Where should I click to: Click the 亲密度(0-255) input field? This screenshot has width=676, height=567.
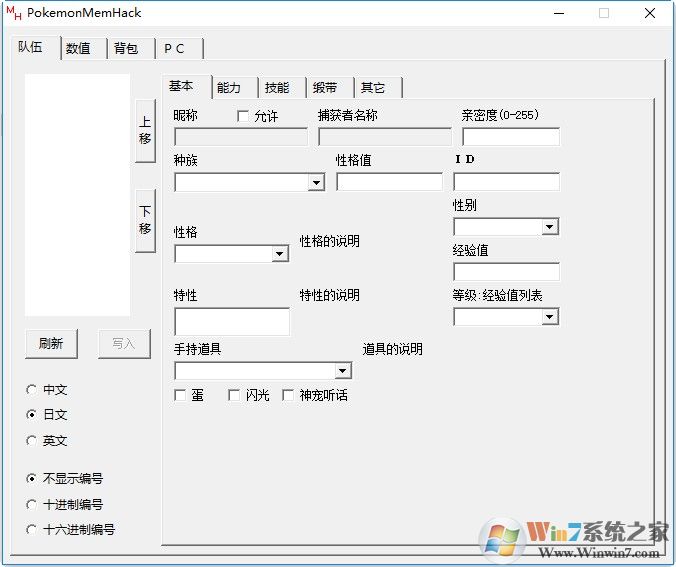coord(511,137)
